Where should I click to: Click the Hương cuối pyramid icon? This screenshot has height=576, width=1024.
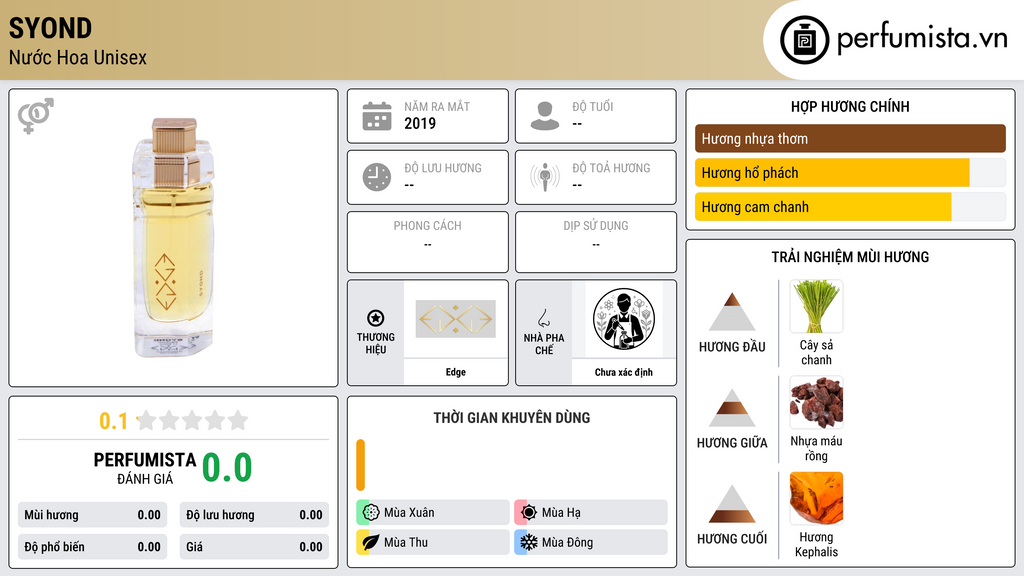point(732,504)
